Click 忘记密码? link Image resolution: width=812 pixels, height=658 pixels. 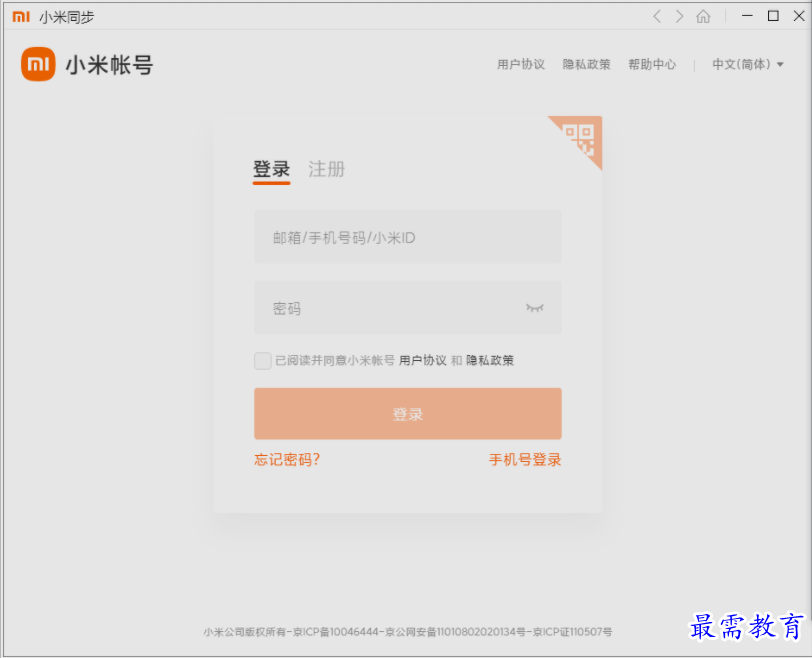coord(287,459)
